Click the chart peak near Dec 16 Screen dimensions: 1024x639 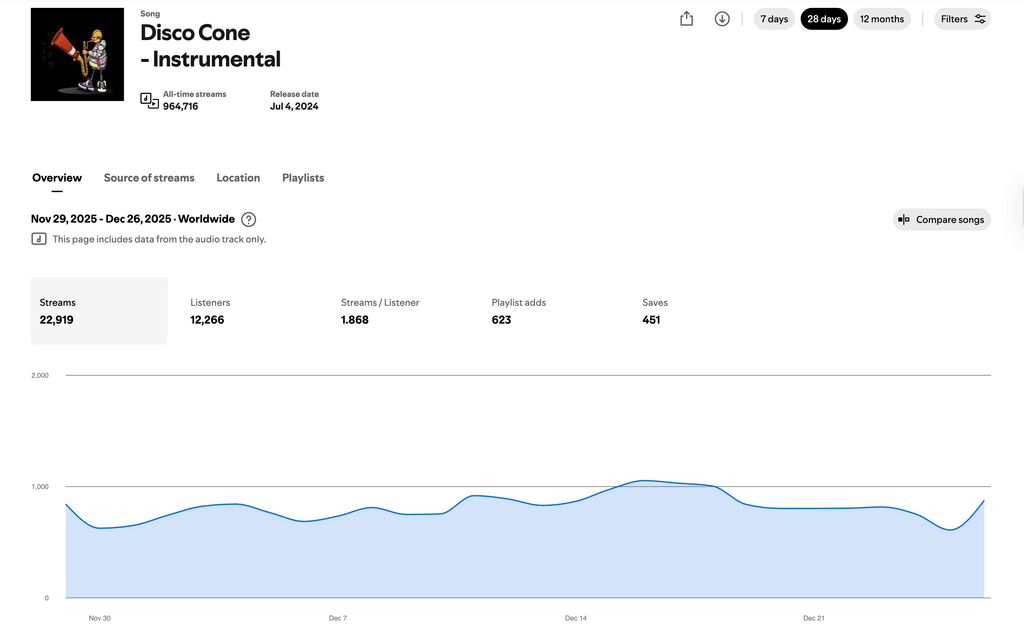click(644, 481)
